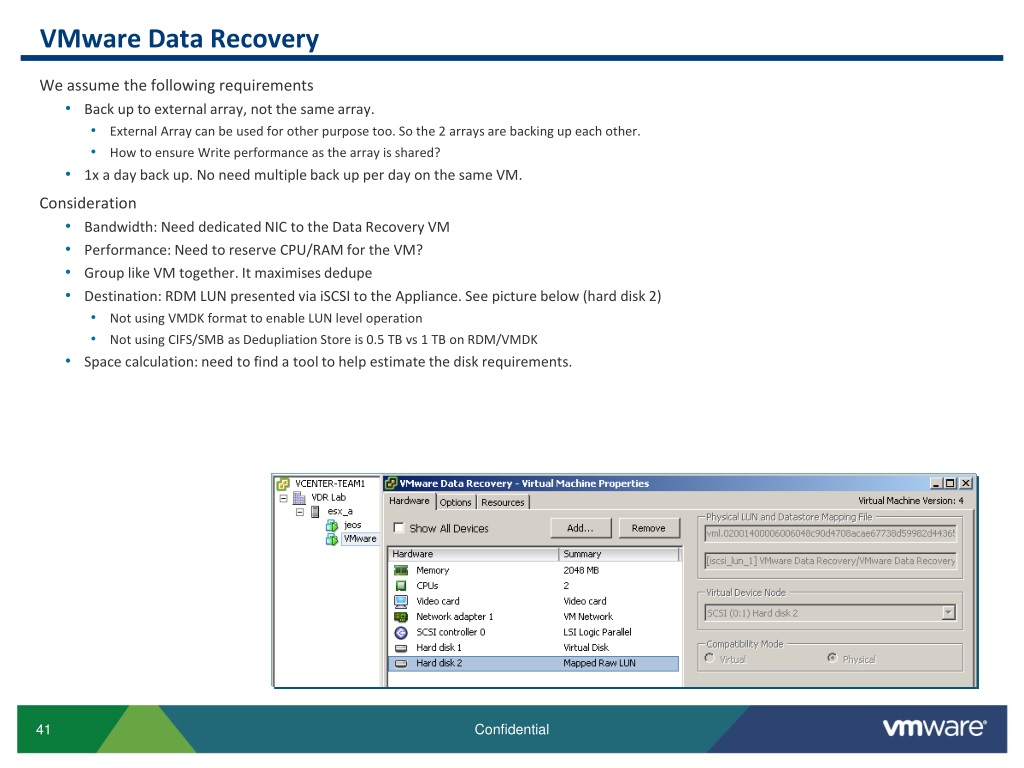Image resolution: width=1024 pixels, height=768 pixels.
Task: Click the jeos virtual machine icon
Action: click(x=332, y=525)
